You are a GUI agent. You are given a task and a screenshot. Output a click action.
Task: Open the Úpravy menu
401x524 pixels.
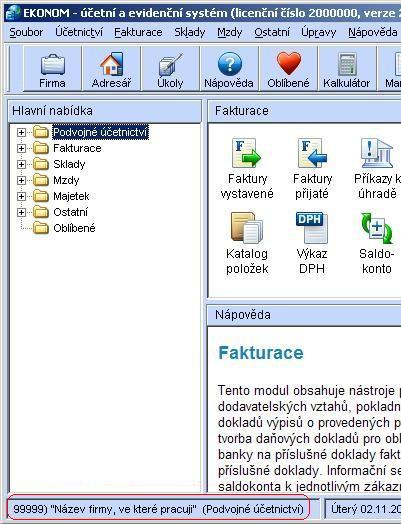(318, 32)
